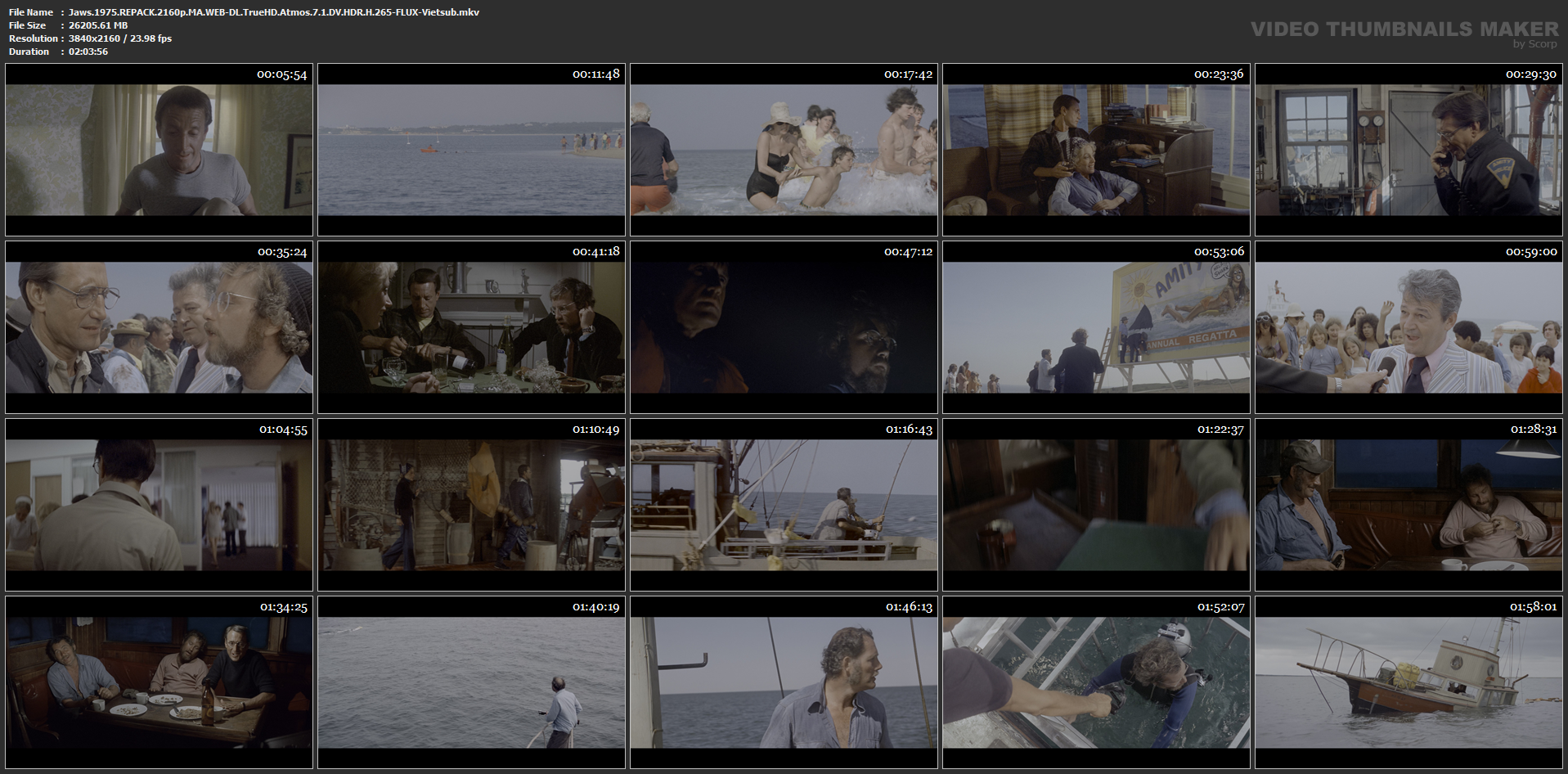Pick the cabin thumbnail at 01:28:31
The image size is (1568, 774).
pyautogui.click(x=1409, y=505)
